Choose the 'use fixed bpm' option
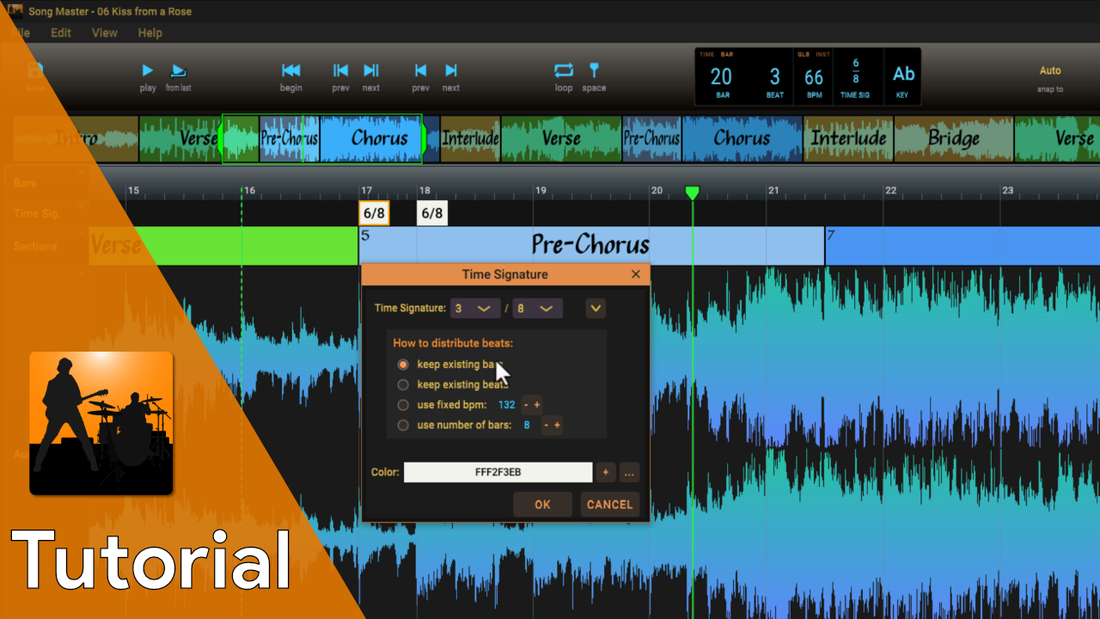1100x619 pixels. tap(404, 404)
